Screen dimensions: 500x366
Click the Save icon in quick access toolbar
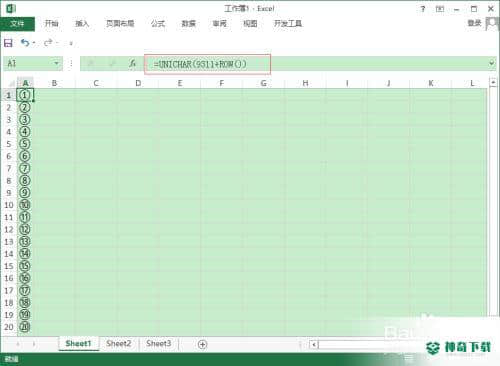point(8,43)
